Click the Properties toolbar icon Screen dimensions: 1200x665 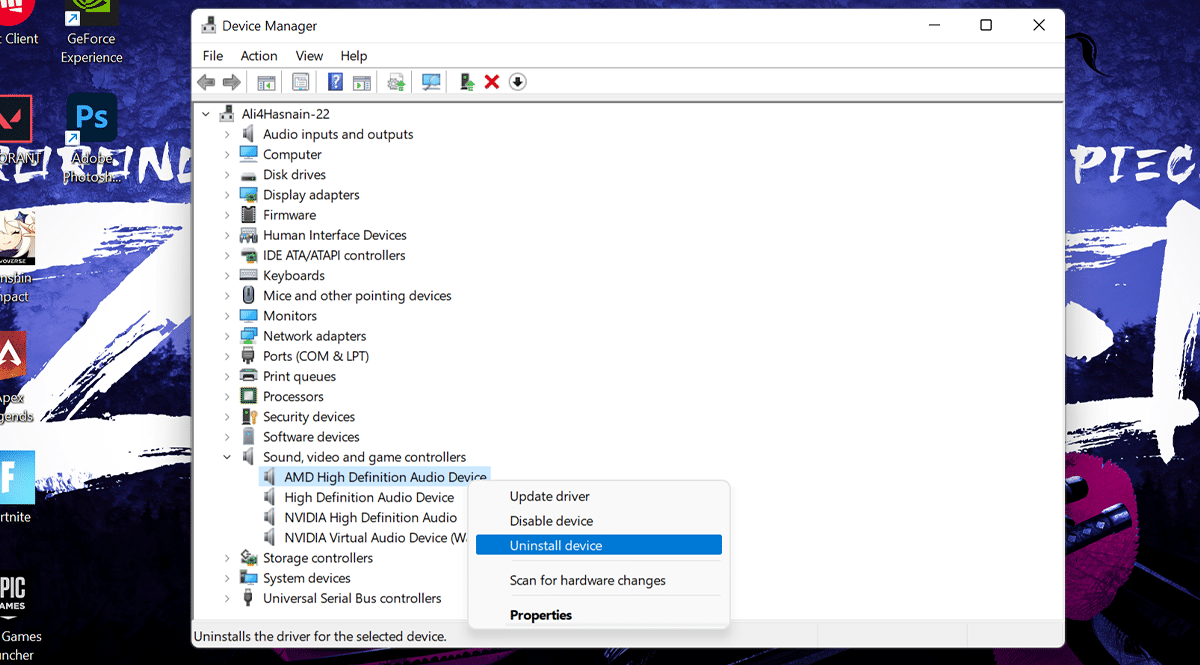pyautogui.click(x=300, y=82)
